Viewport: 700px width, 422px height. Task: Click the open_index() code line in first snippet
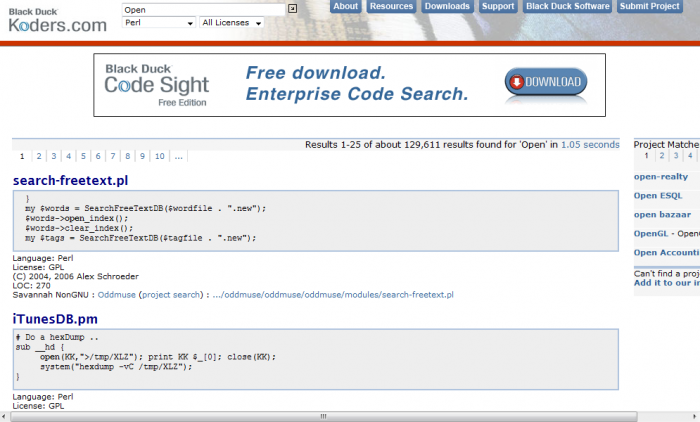click(77, 218)
